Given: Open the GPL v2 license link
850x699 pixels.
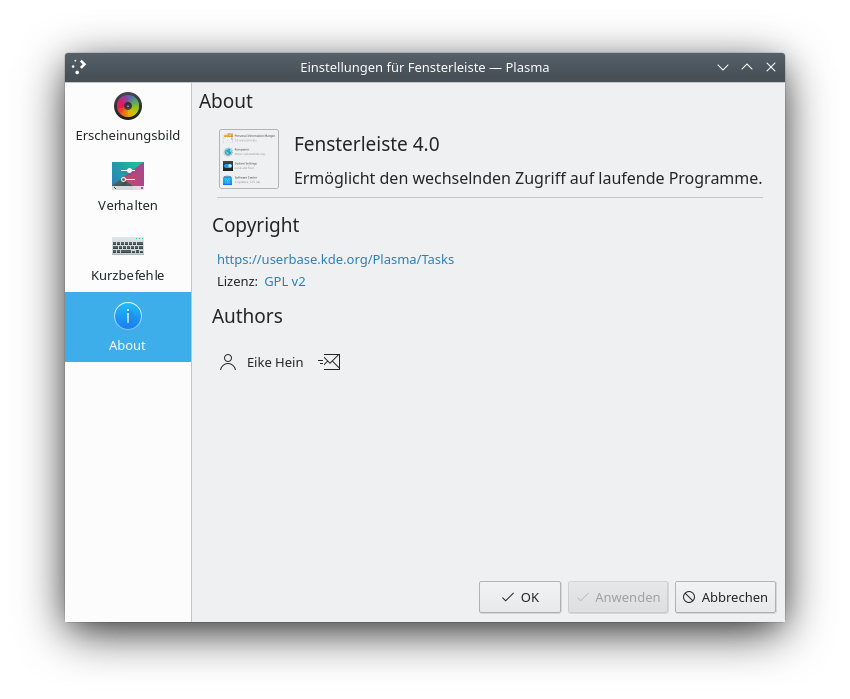Looking at the screenshot, I should coord(285,281).
